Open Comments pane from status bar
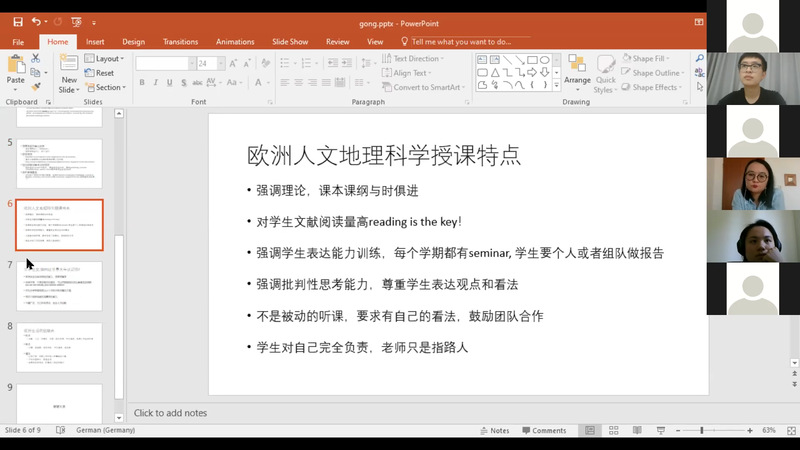This screenshot has height=450, width=800. pyautogui.click(x=543, y=430)
